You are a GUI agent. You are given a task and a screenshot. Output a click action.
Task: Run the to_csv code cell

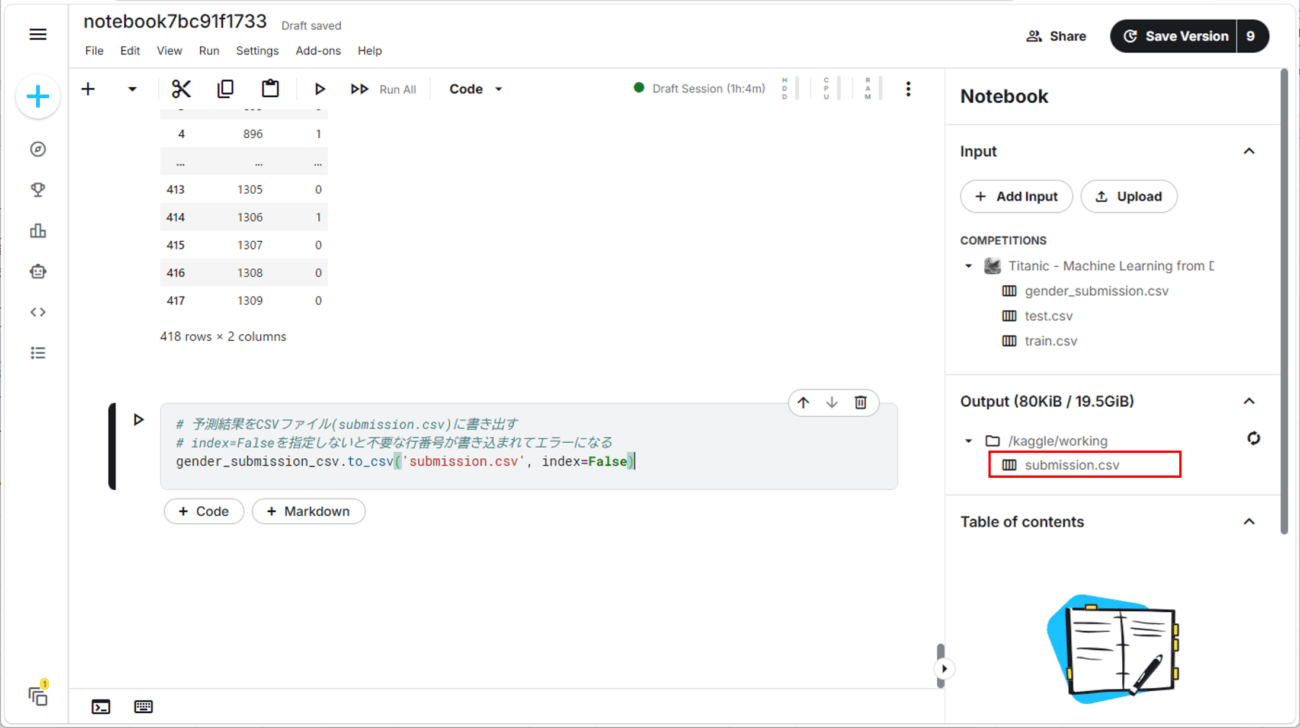(x=139, y=420)
